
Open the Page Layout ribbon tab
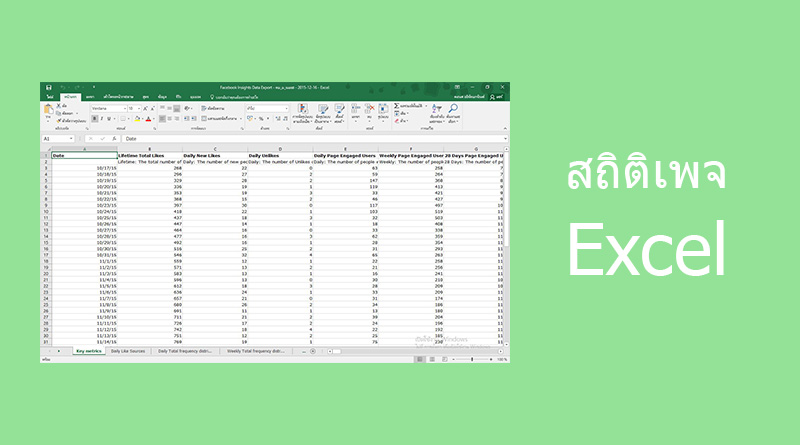pos(118,97)
